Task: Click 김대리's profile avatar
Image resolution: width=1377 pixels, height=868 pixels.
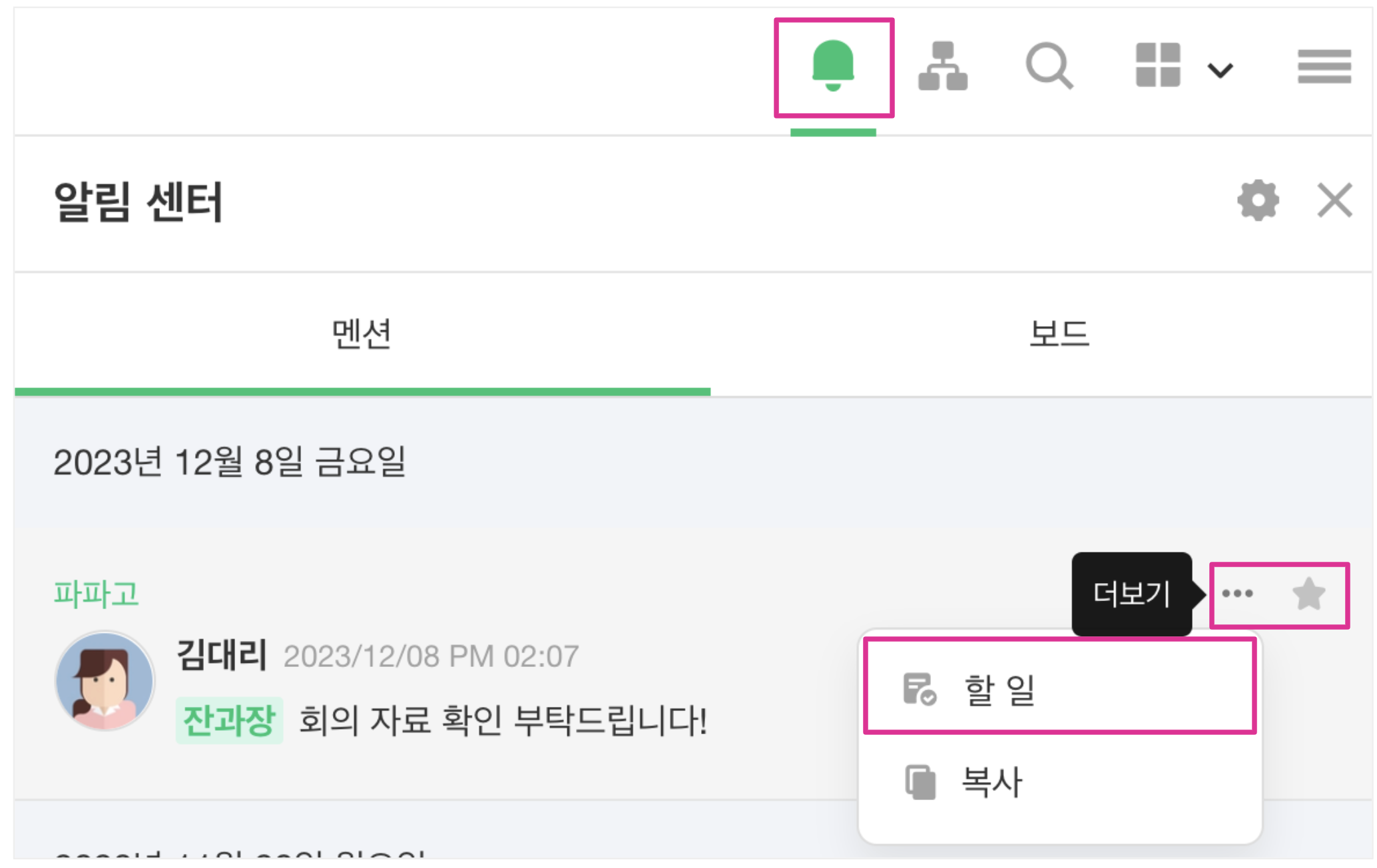Action: [x=105, y=681]
